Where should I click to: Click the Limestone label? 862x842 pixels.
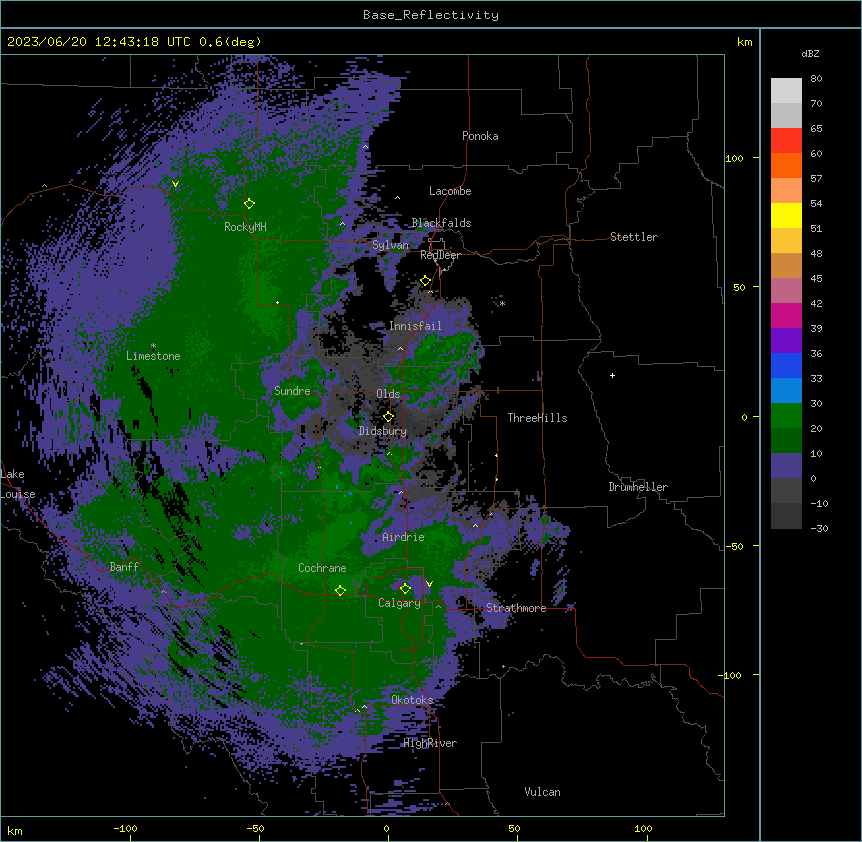[153, 356]
